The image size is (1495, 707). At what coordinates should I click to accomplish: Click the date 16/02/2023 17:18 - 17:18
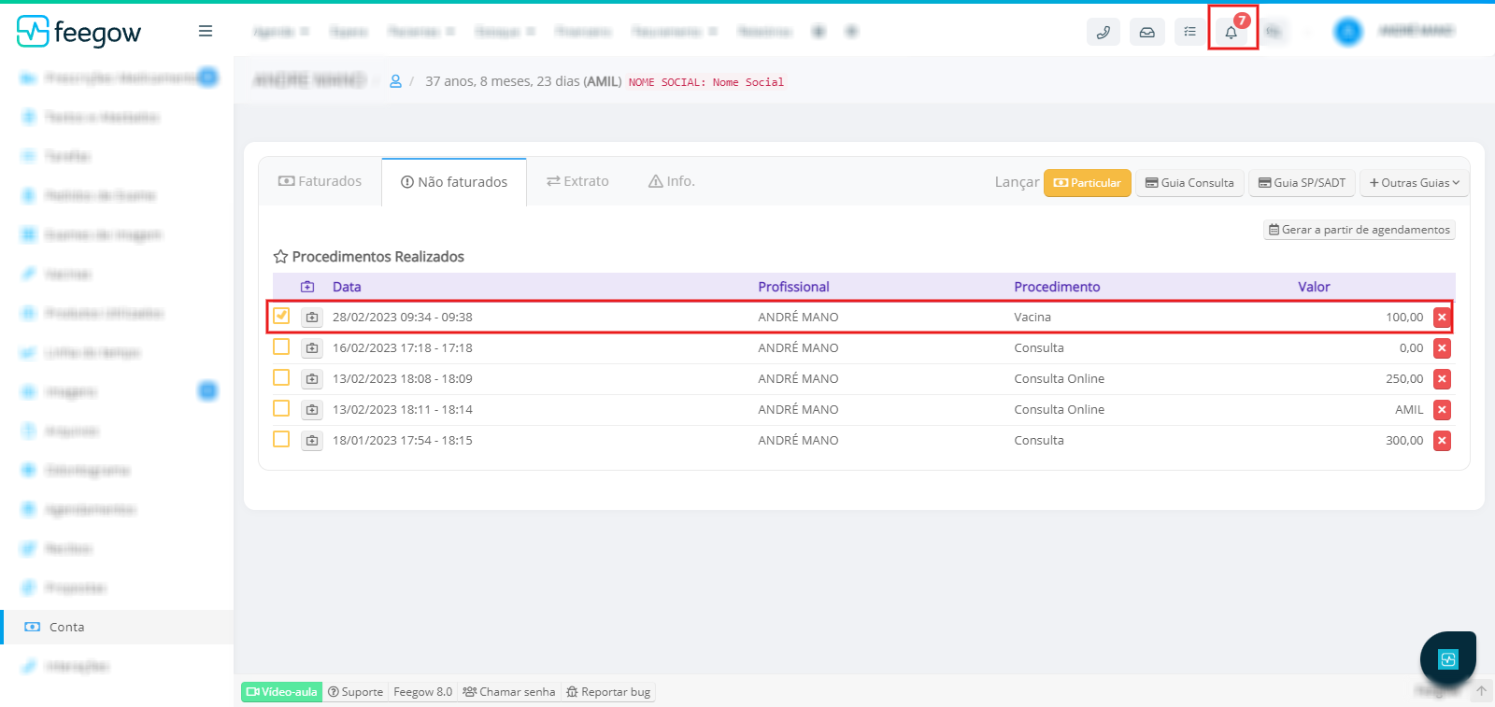[402, 348]
